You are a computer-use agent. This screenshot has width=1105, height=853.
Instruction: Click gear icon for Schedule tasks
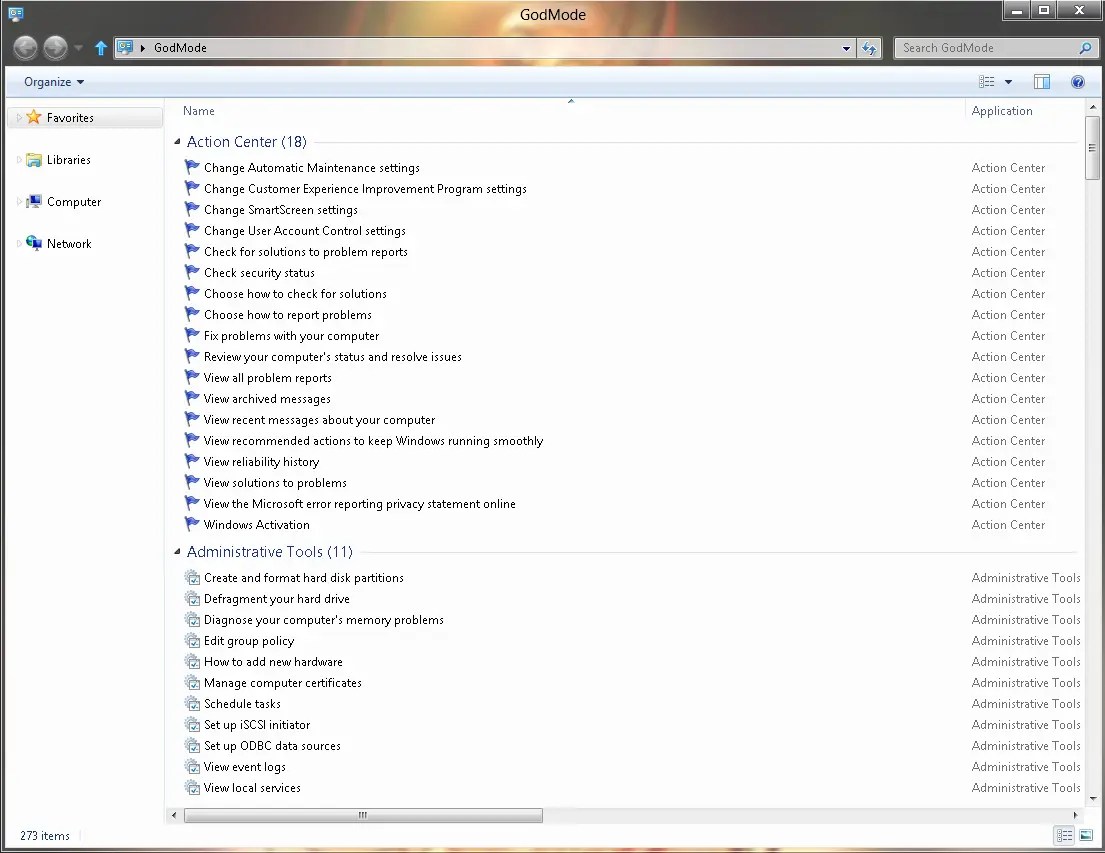192,704
